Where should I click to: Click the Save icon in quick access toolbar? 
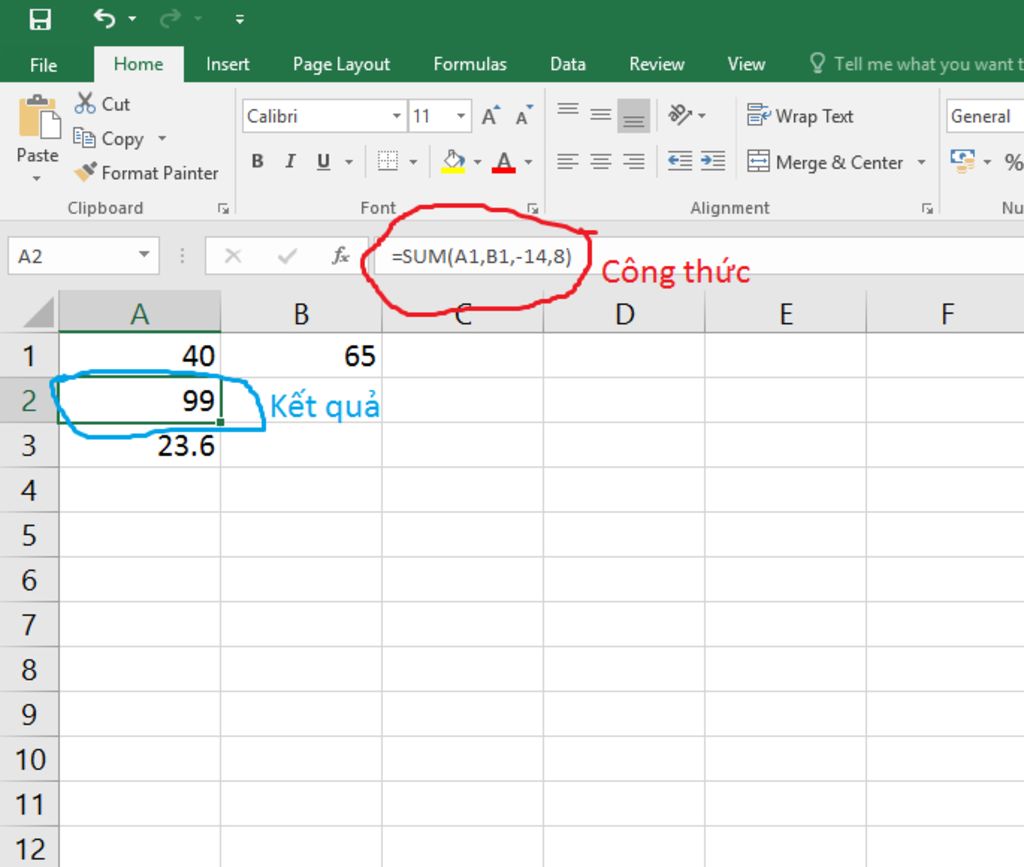click(39, 20)
